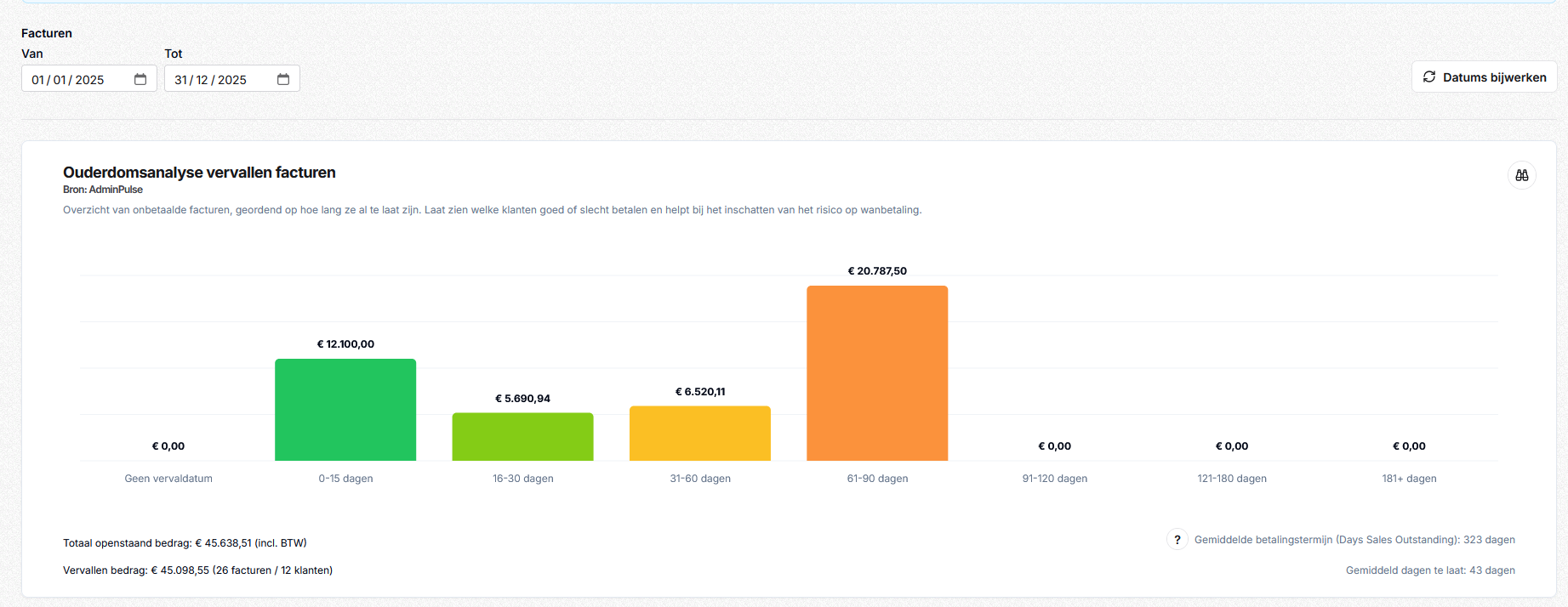Click the refresh icon in Datums bijwerken
Image resolution: width=1568 pixels, height=607 pixels.
(1429, 77)
